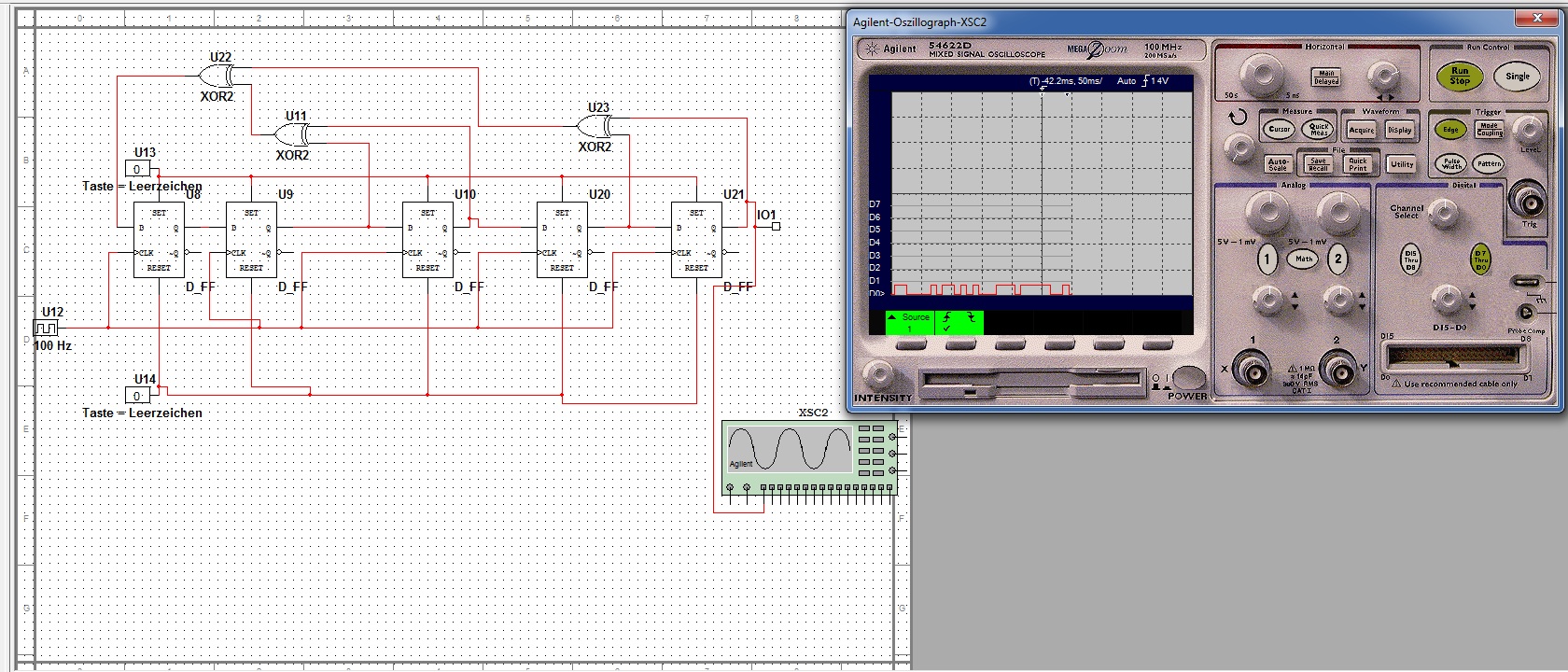1568x672 pixels.
Task: Open the Display waveform menu
Action: [x=1399, y=130]
